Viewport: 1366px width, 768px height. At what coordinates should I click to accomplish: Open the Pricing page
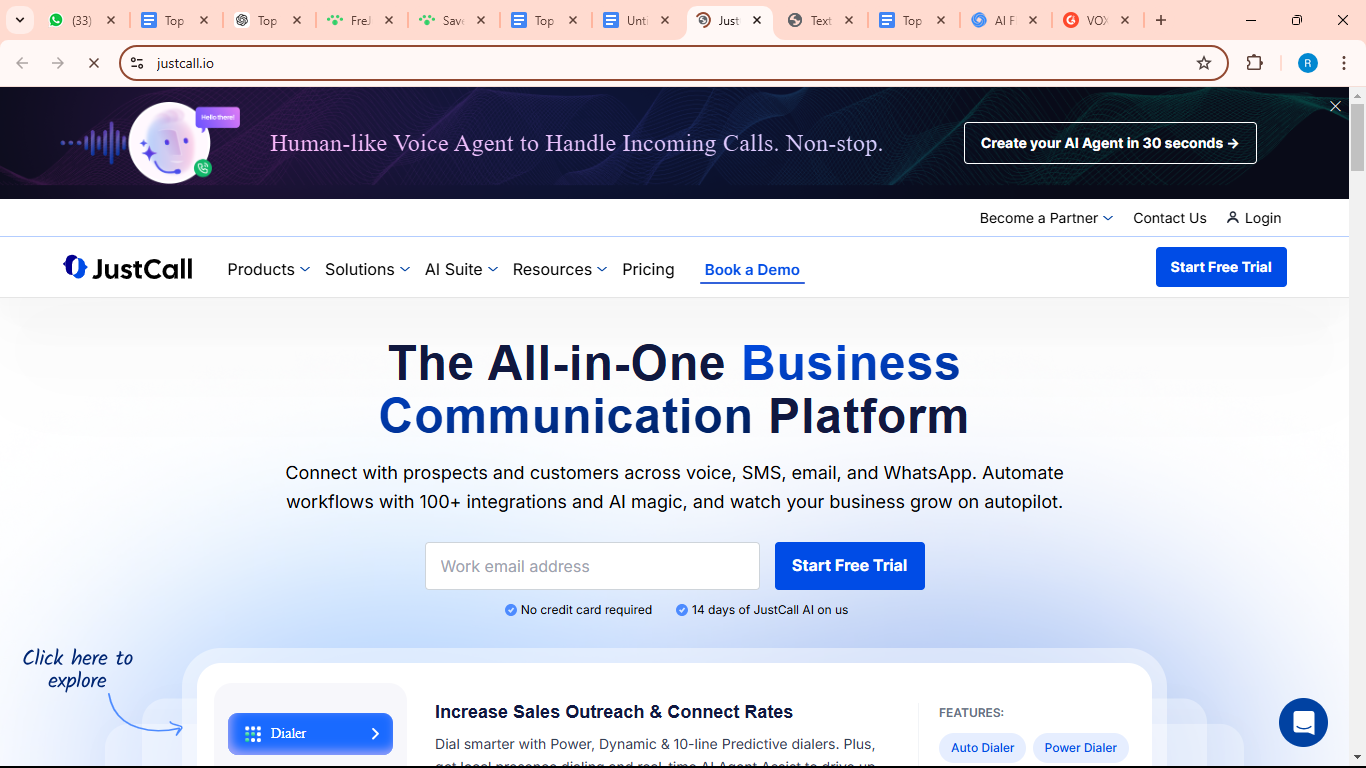648,269
